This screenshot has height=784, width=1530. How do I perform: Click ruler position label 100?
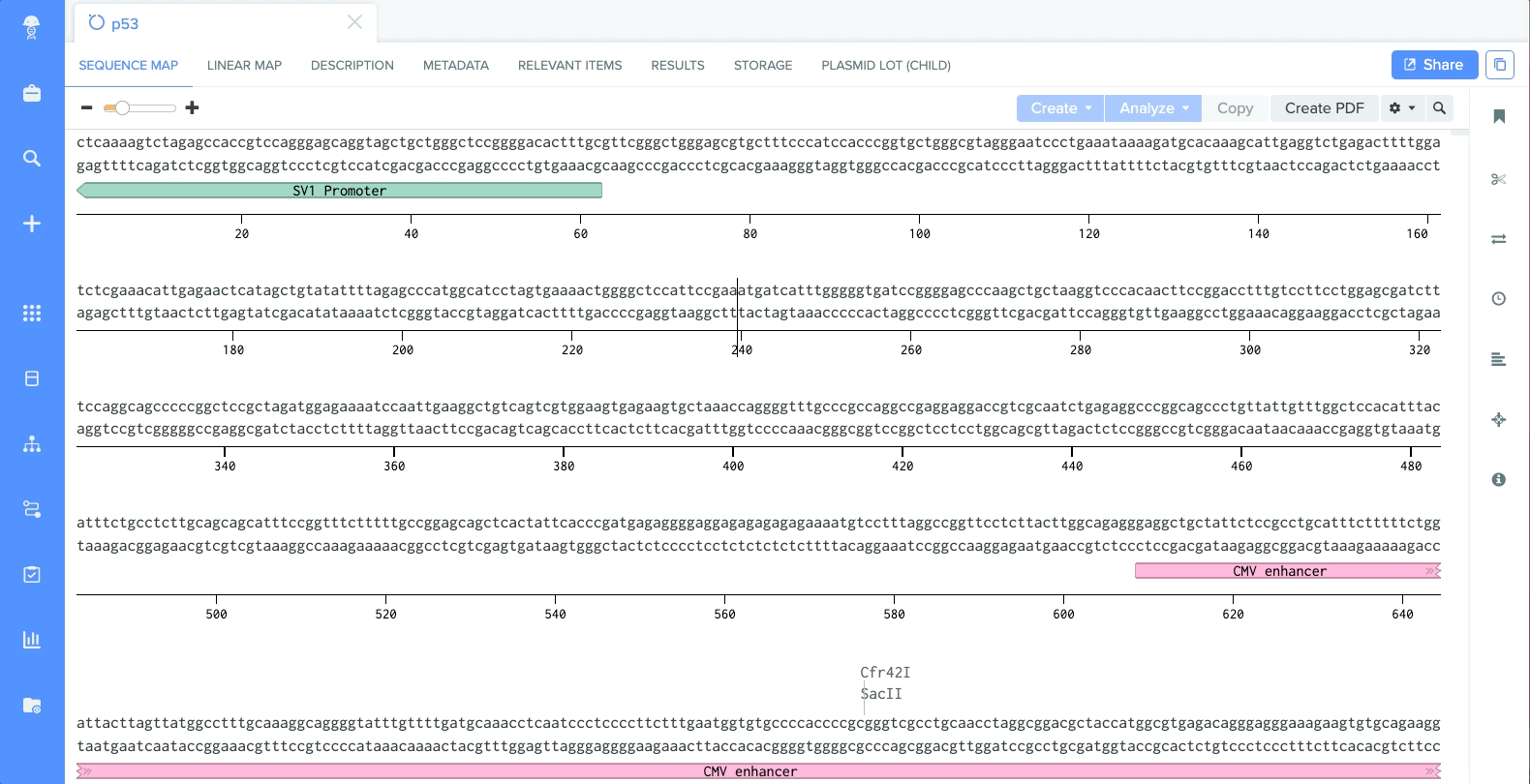click(919, 234)
